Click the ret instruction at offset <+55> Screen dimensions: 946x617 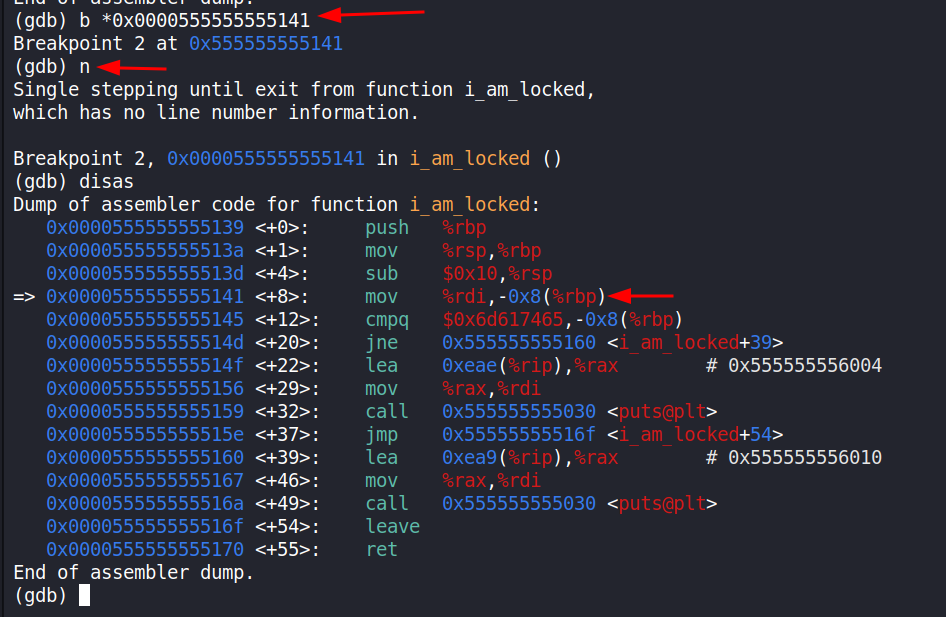pos(381,549)
